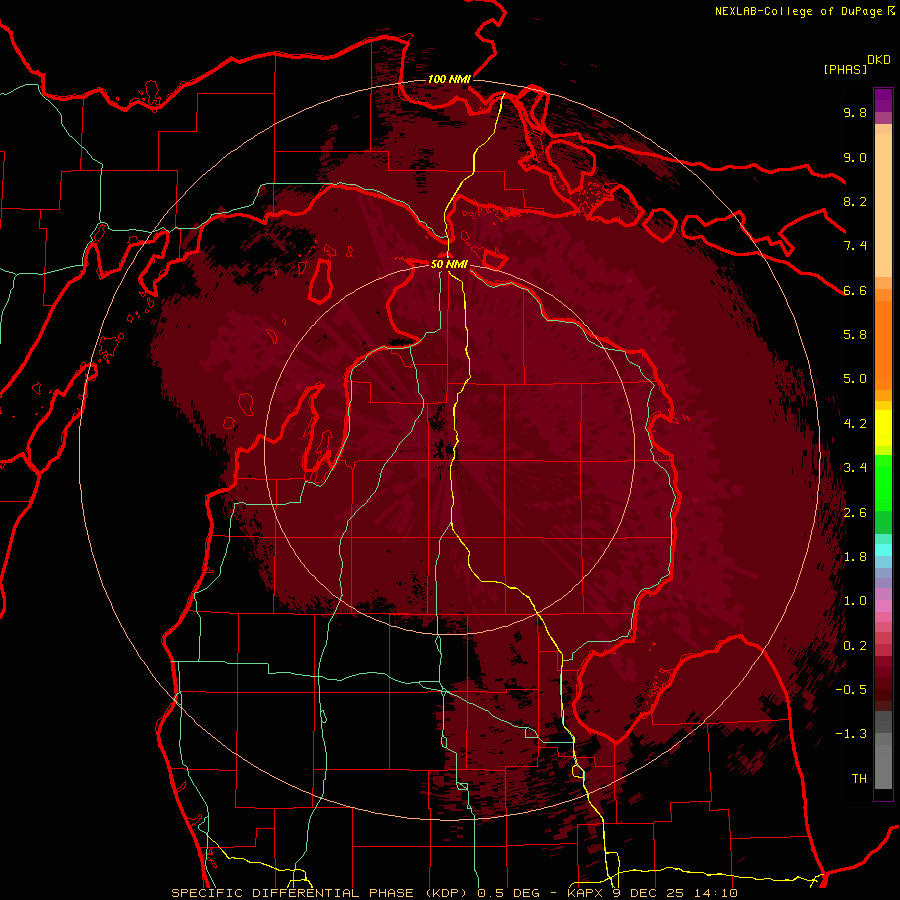
Task: Click the 50 NMI range ring label
Action: pyautogui.click(x=449, y=265)
